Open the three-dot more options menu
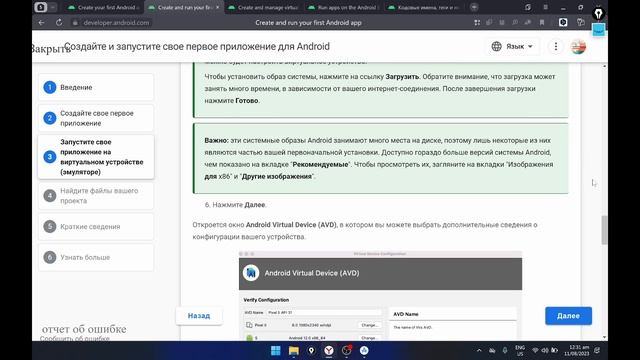 [556, 47]
